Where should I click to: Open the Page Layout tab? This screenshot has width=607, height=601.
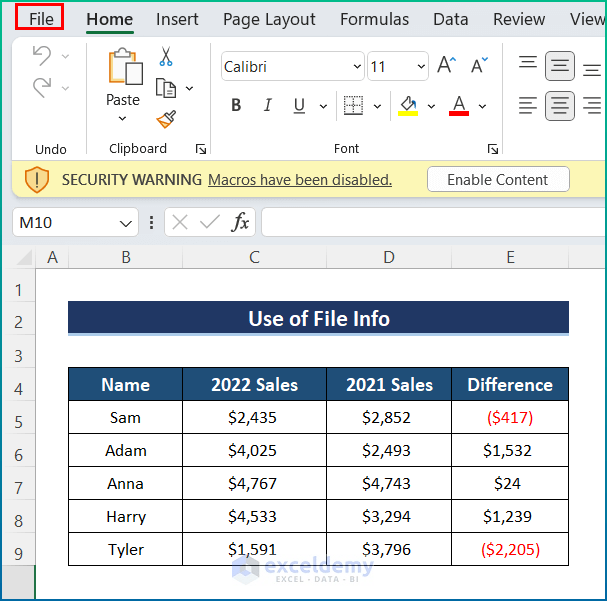pos(269,19)
